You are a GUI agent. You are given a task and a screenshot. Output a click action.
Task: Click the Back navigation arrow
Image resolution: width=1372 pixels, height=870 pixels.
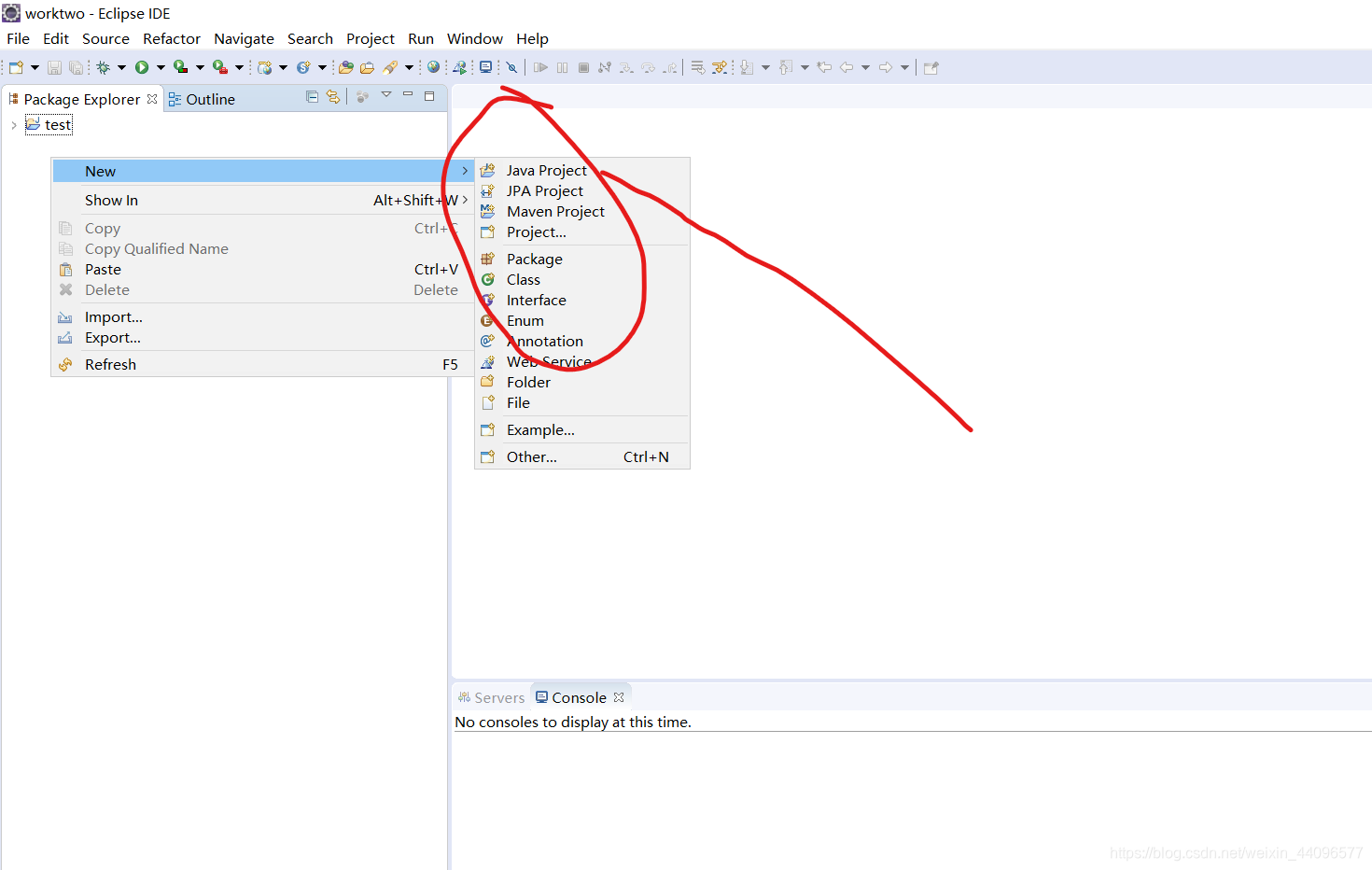tap(847, 67)
